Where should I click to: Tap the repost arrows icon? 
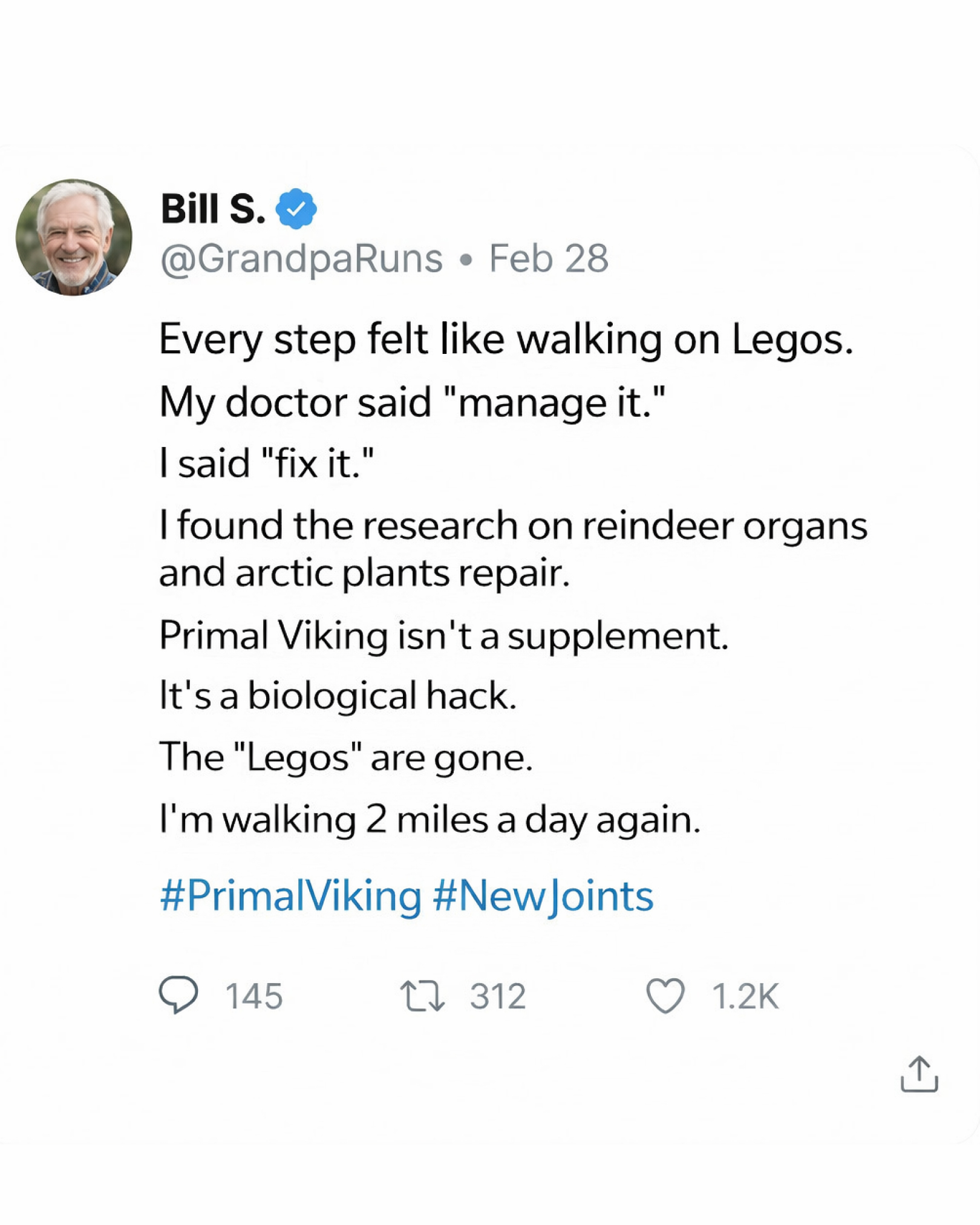(422, 996)
